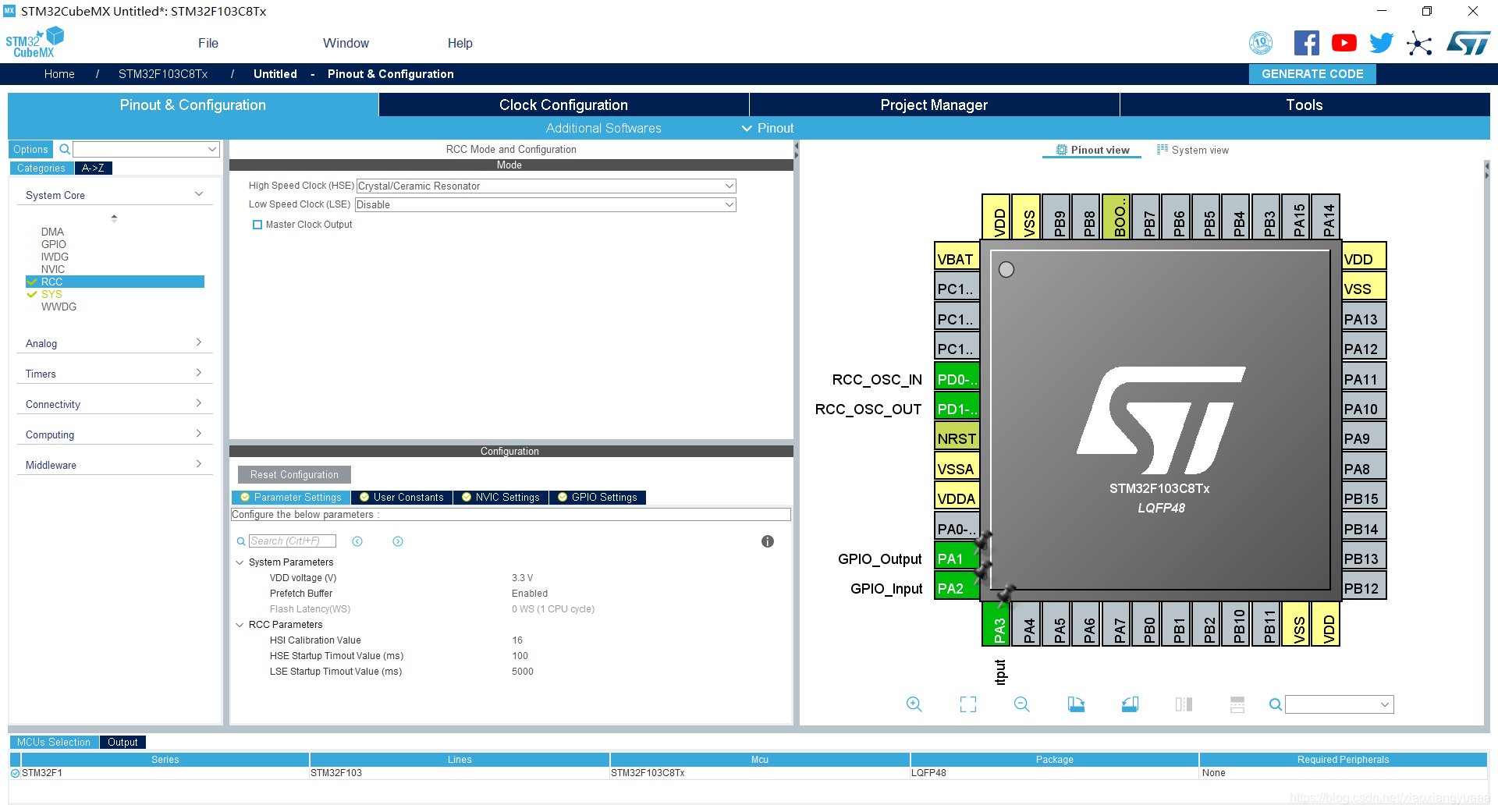
Task: Rotate chip view counter-clockwise icon
Action: (x=1130, y=704)
